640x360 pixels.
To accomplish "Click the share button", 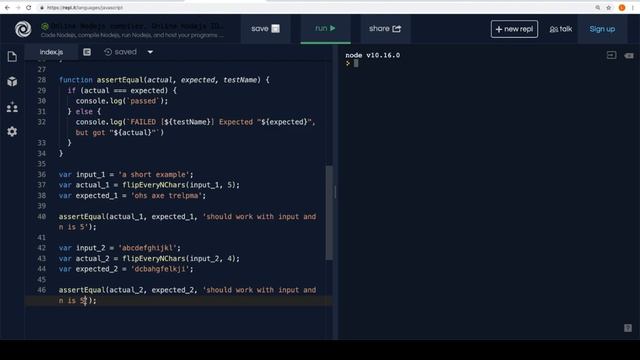I will tap(385, 29).
